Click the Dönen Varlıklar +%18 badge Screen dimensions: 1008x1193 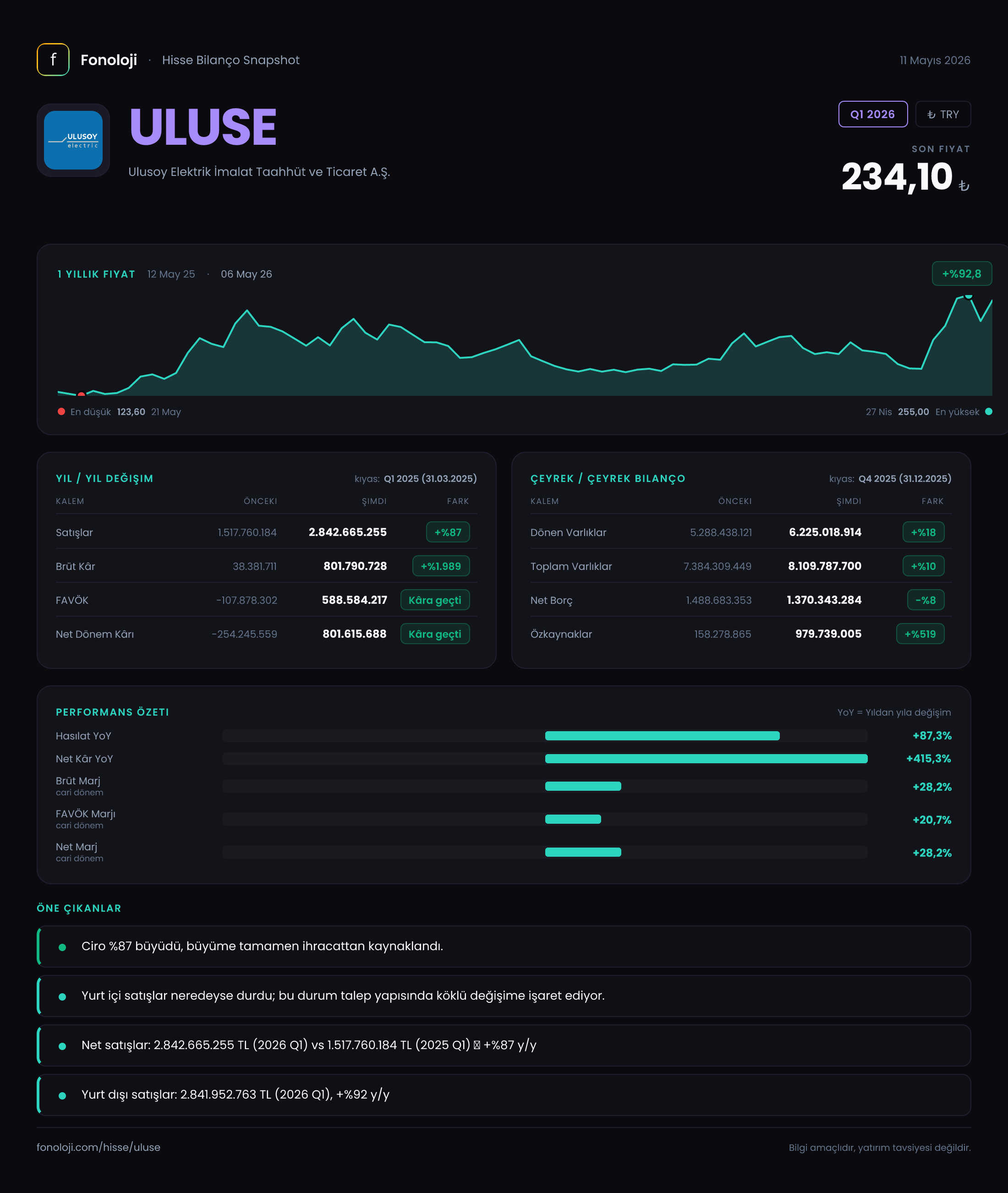[x=923, y=532]
